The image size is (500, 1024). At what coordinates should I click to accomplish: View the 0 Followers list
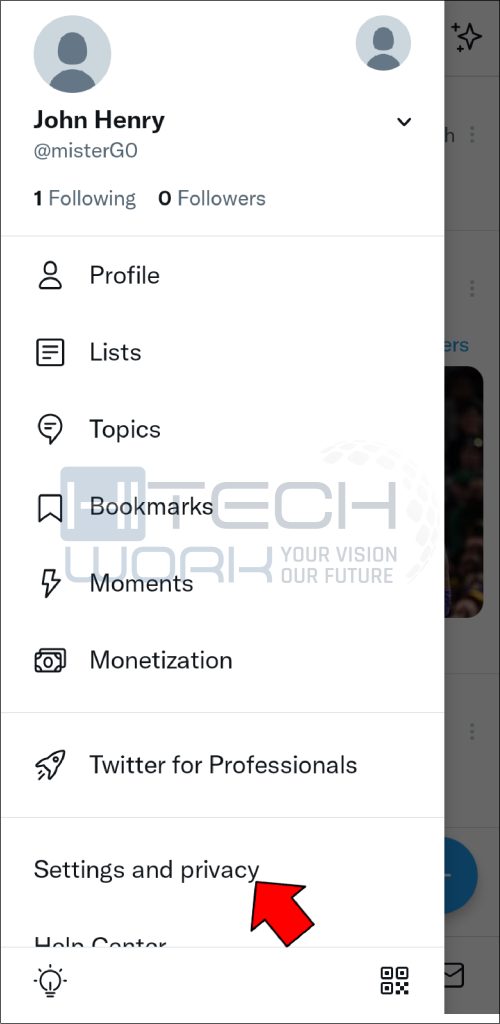(212, 199)
